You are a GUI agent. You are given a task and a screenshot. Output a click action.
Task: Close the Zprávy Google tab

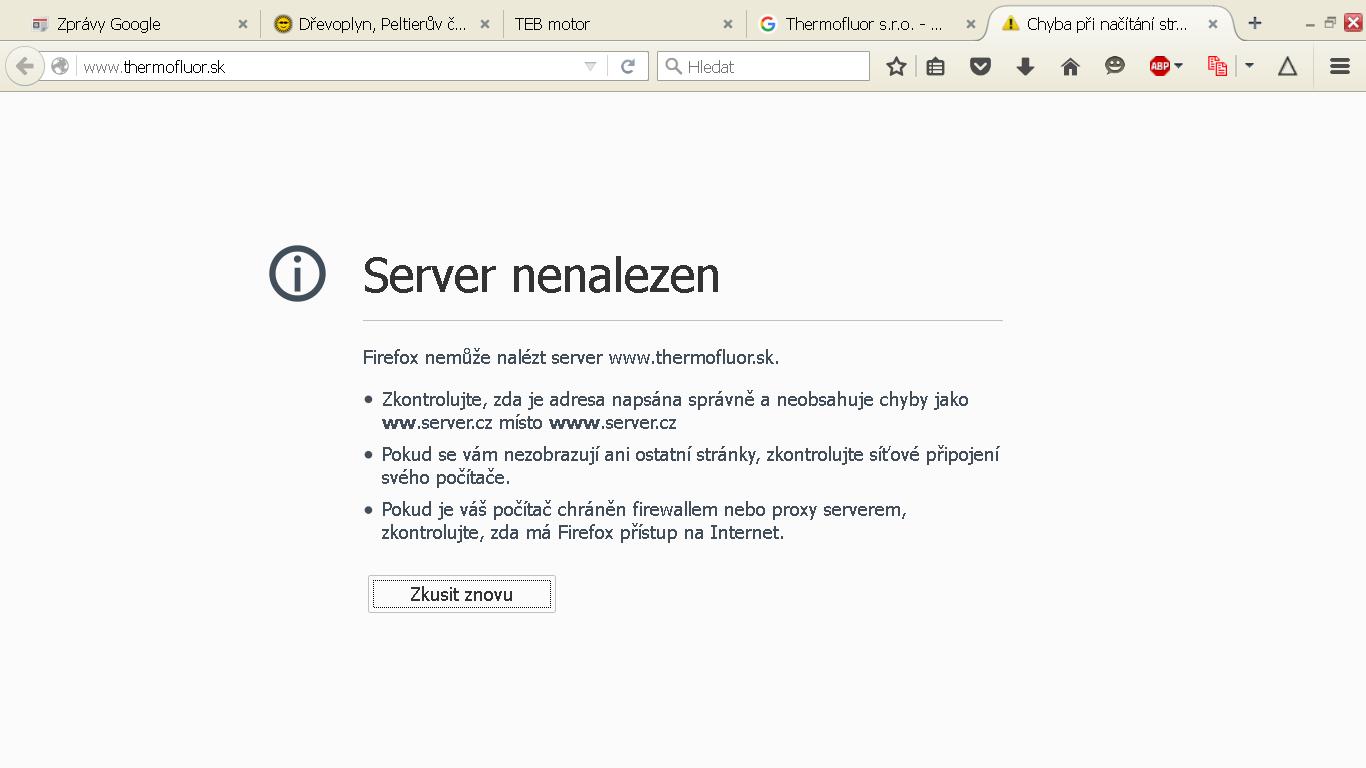click(x=242, y=24)
